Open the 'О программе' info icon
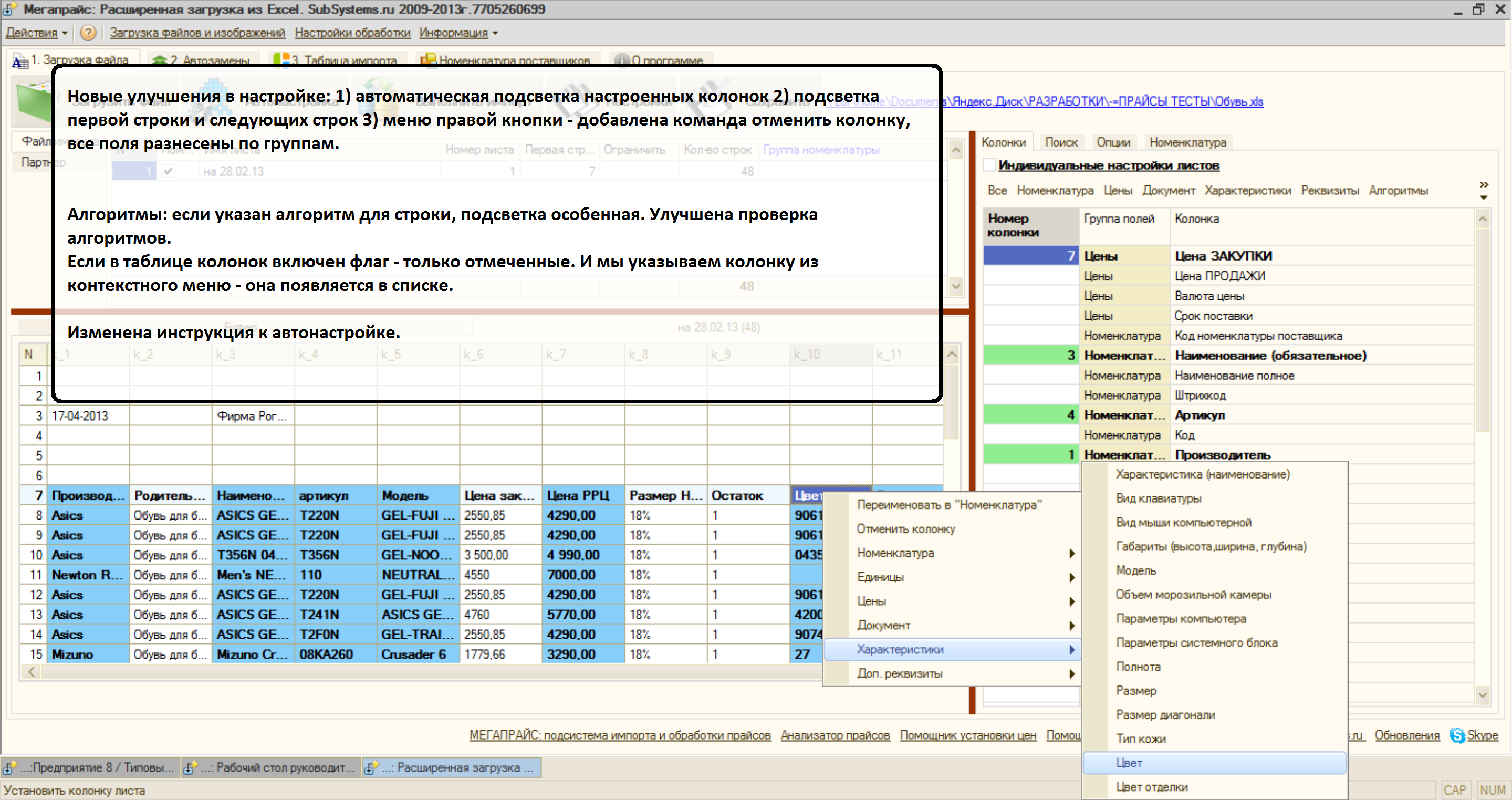This screenshot has width=1512, height=800. click(622, 60)
